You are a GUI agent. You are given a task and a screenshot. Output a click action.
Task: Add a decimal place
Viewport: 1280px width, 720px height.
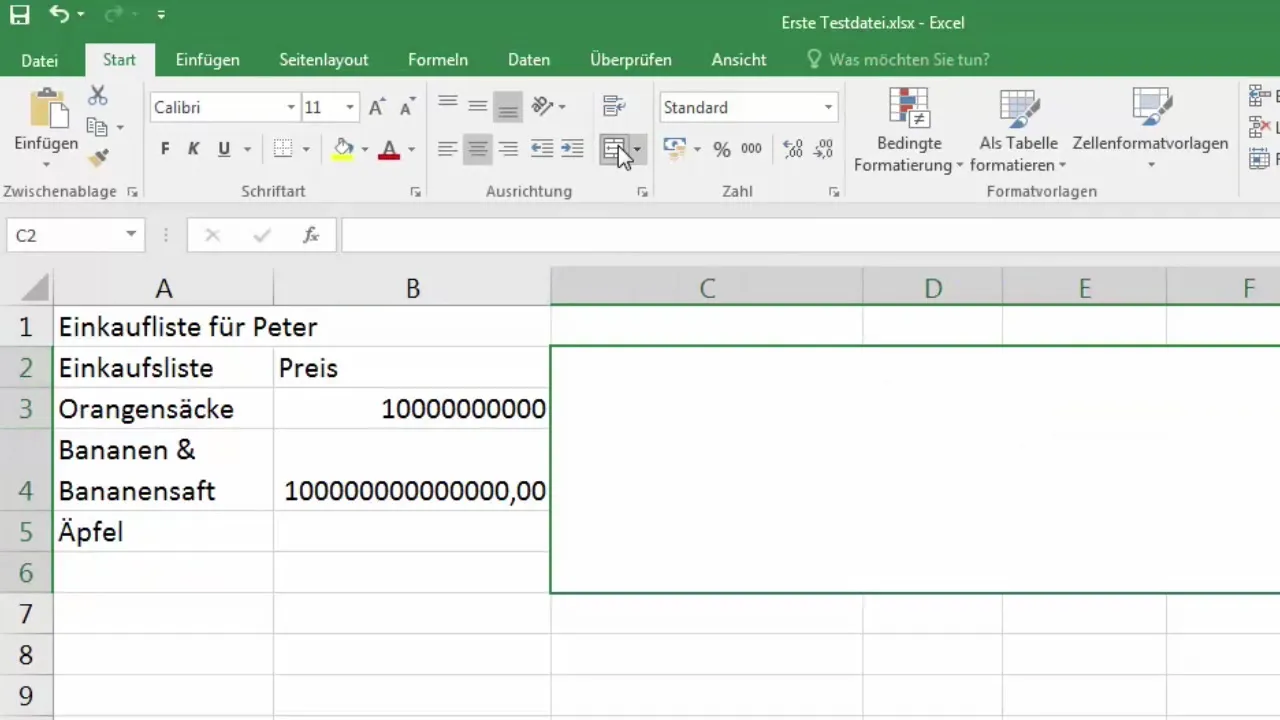(x=793, y=149)
